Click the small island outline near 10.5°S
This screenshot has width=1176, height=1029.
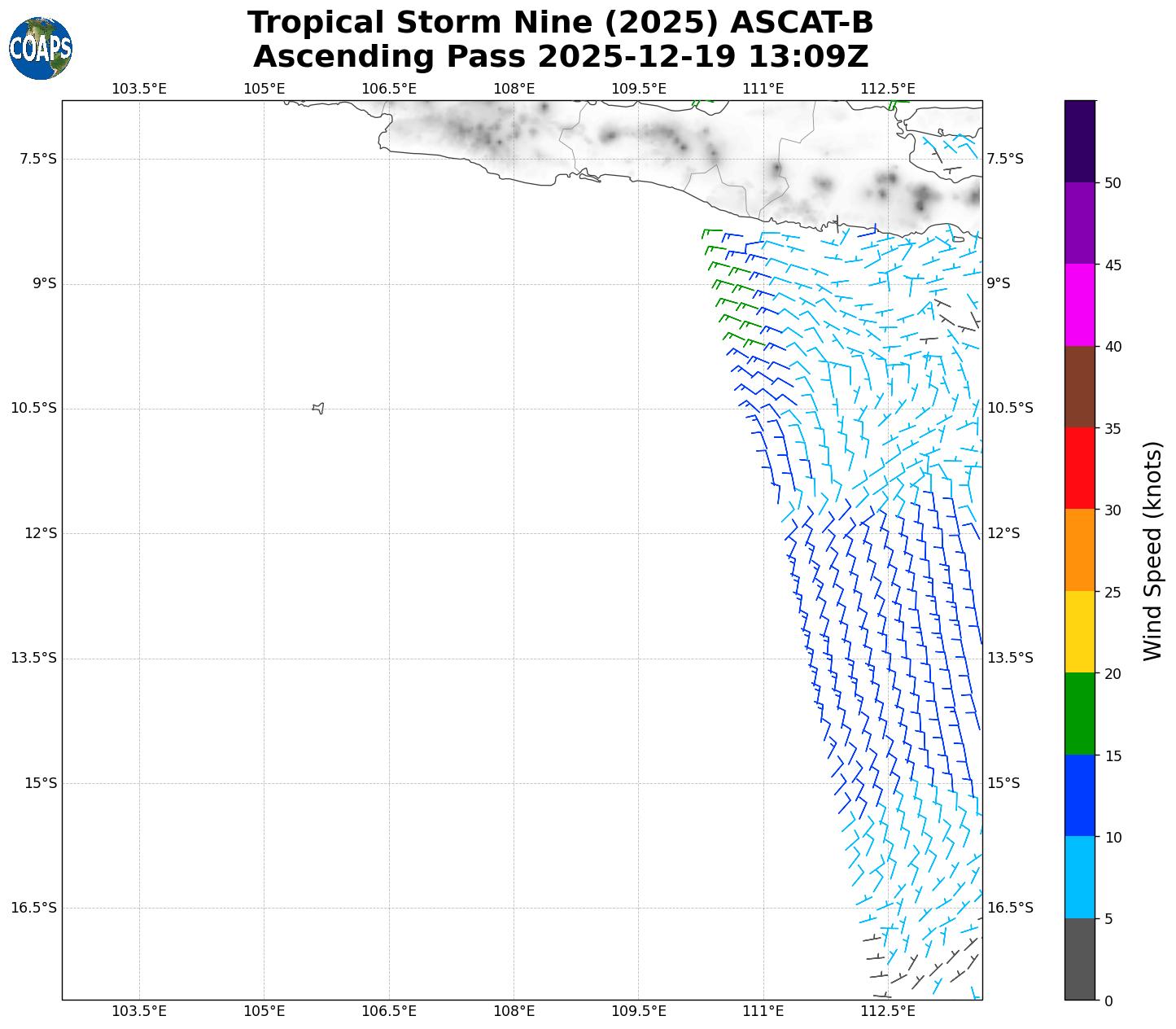coord(318,408)
